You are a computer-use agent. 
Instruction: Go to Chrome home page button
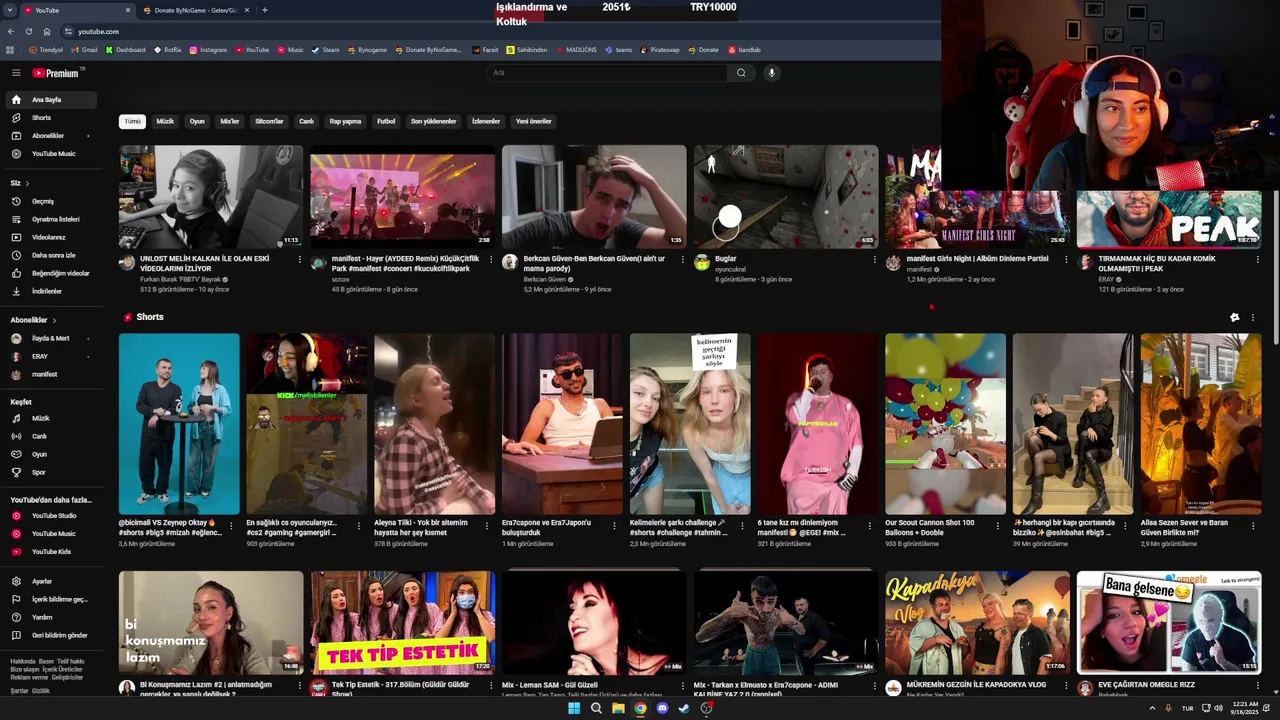[46, 31]
